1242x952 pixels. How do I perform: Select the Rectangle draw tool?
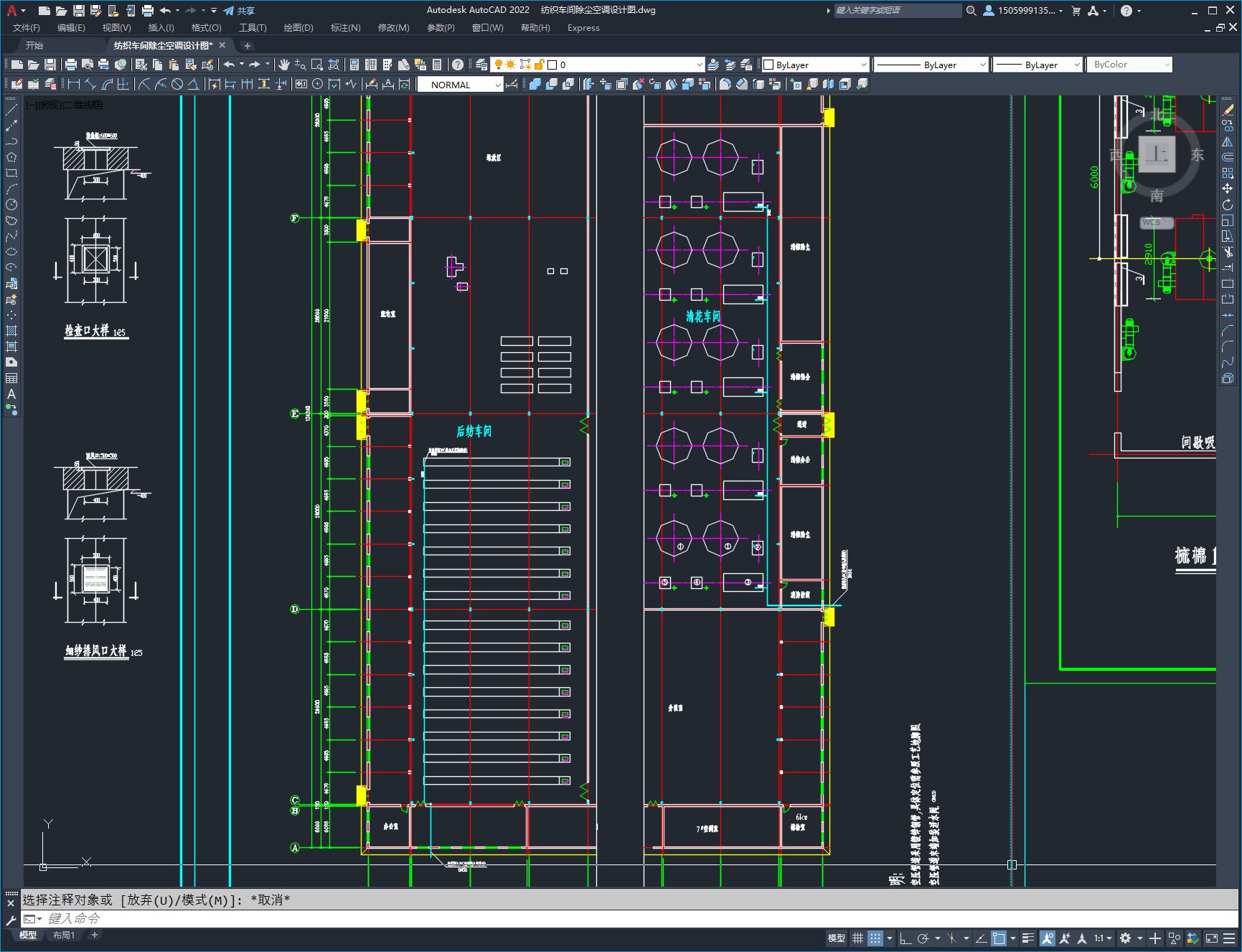coord(11,173)
